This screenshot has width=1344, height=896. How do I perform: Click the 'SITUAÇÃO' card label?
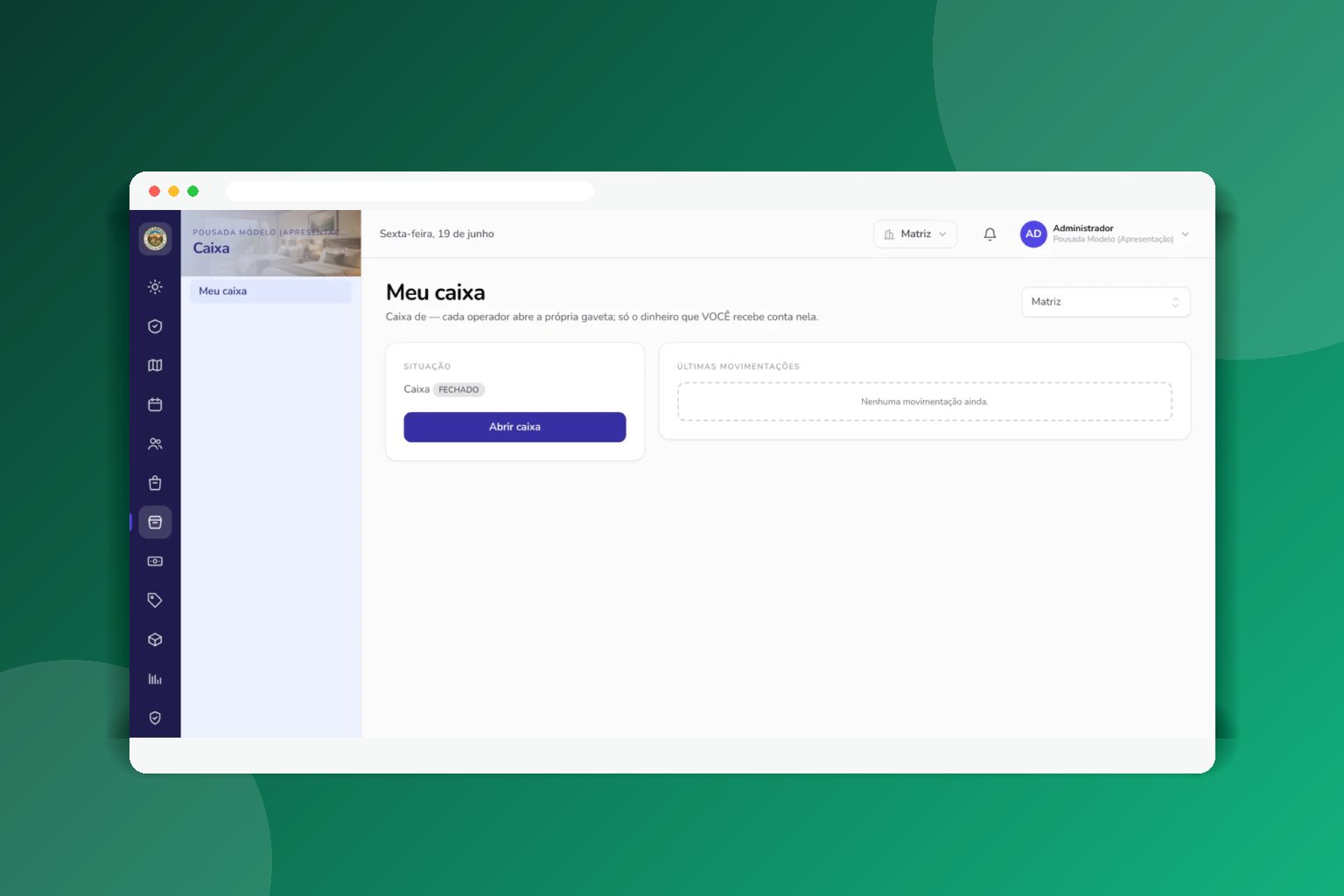[427, 367]
